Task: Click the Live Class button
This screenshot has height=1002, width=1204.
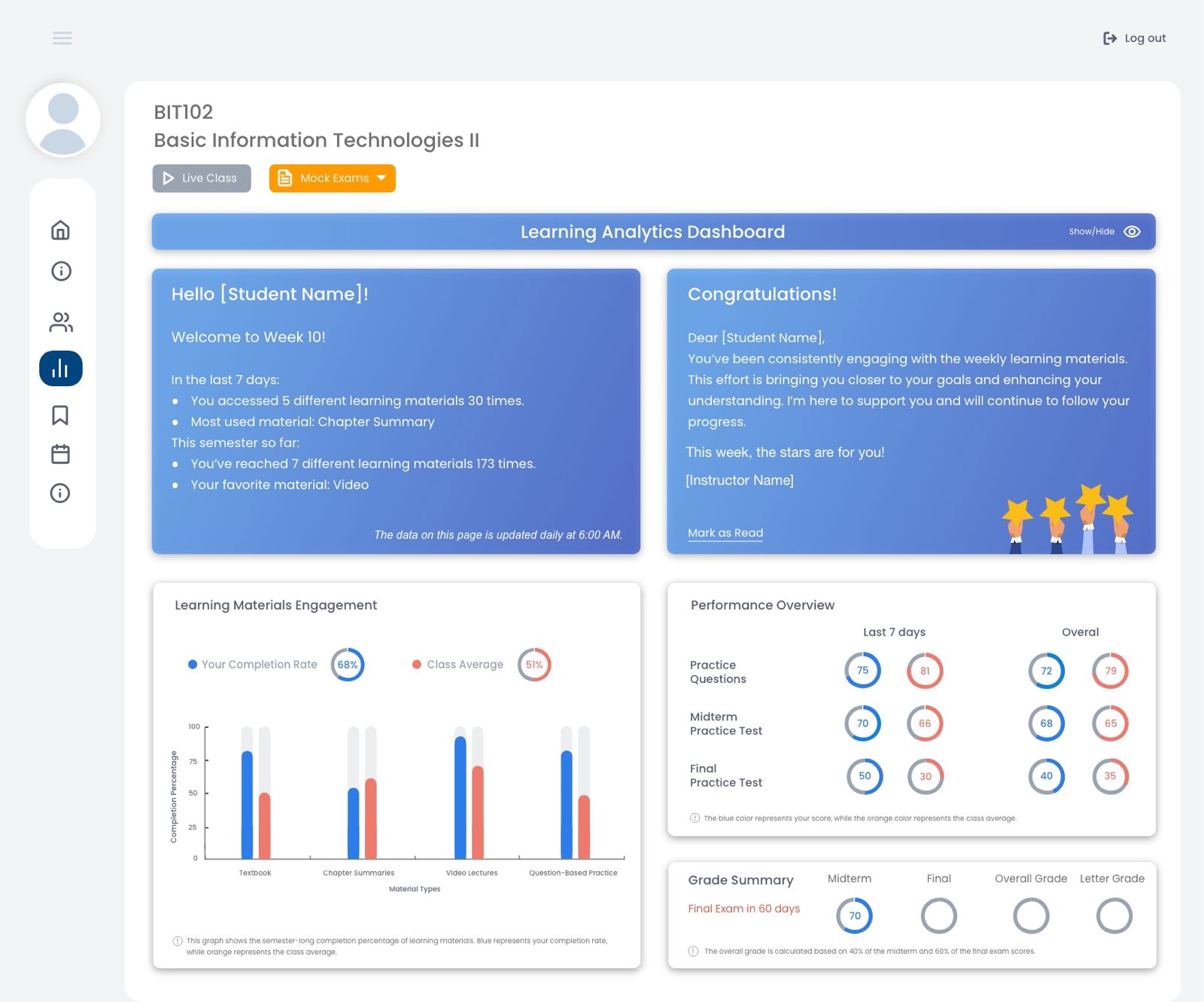Action: (x=202, y=178)
